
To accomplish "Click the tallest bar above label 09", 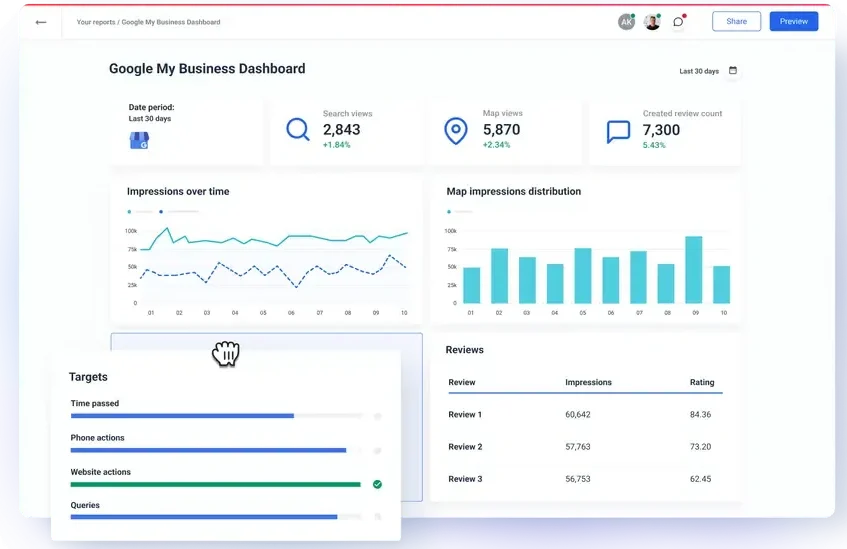I will click(694, 270).
